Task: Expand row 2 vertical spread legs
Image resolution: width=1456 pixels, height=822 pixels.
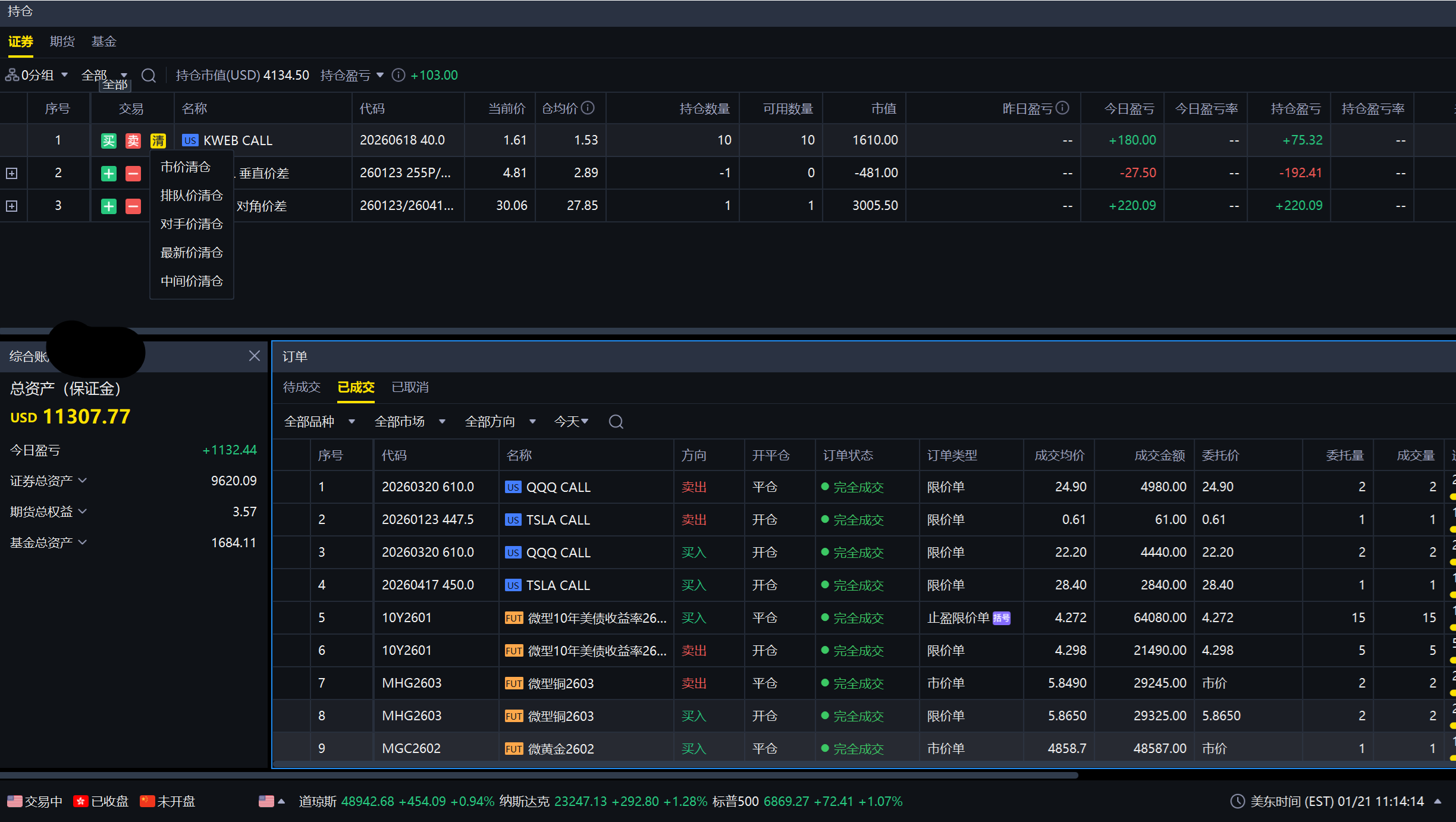Action: point(11,173)
